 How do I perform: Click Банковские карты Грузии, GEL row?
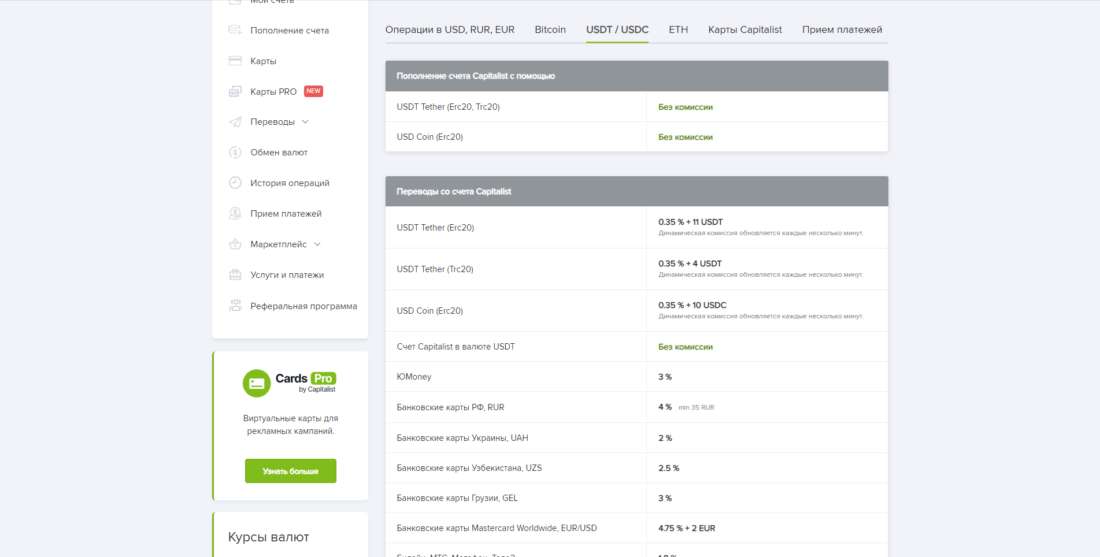(636, 498)
